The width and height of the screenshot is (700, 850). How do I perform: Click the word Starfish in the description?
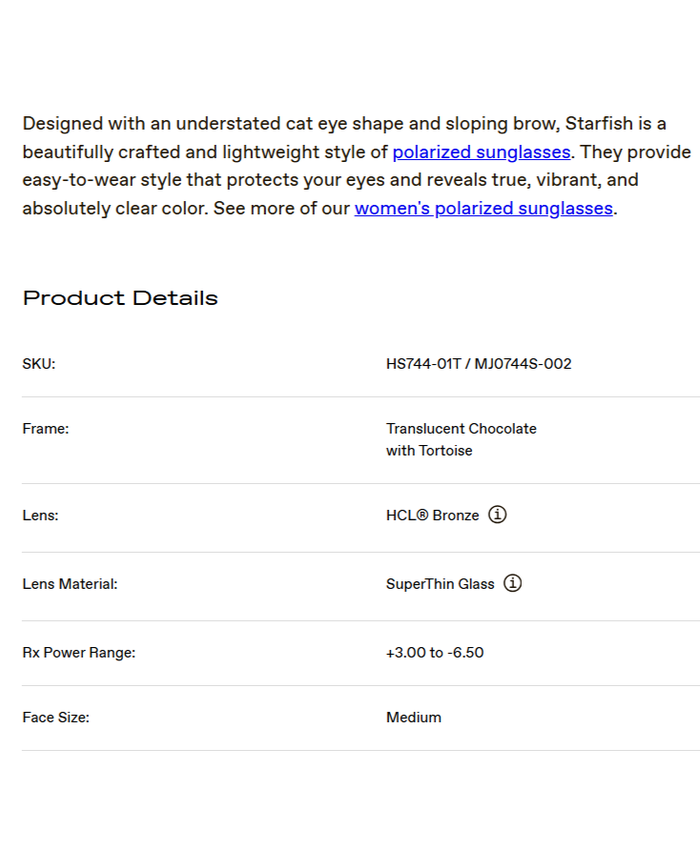[598, 124]
